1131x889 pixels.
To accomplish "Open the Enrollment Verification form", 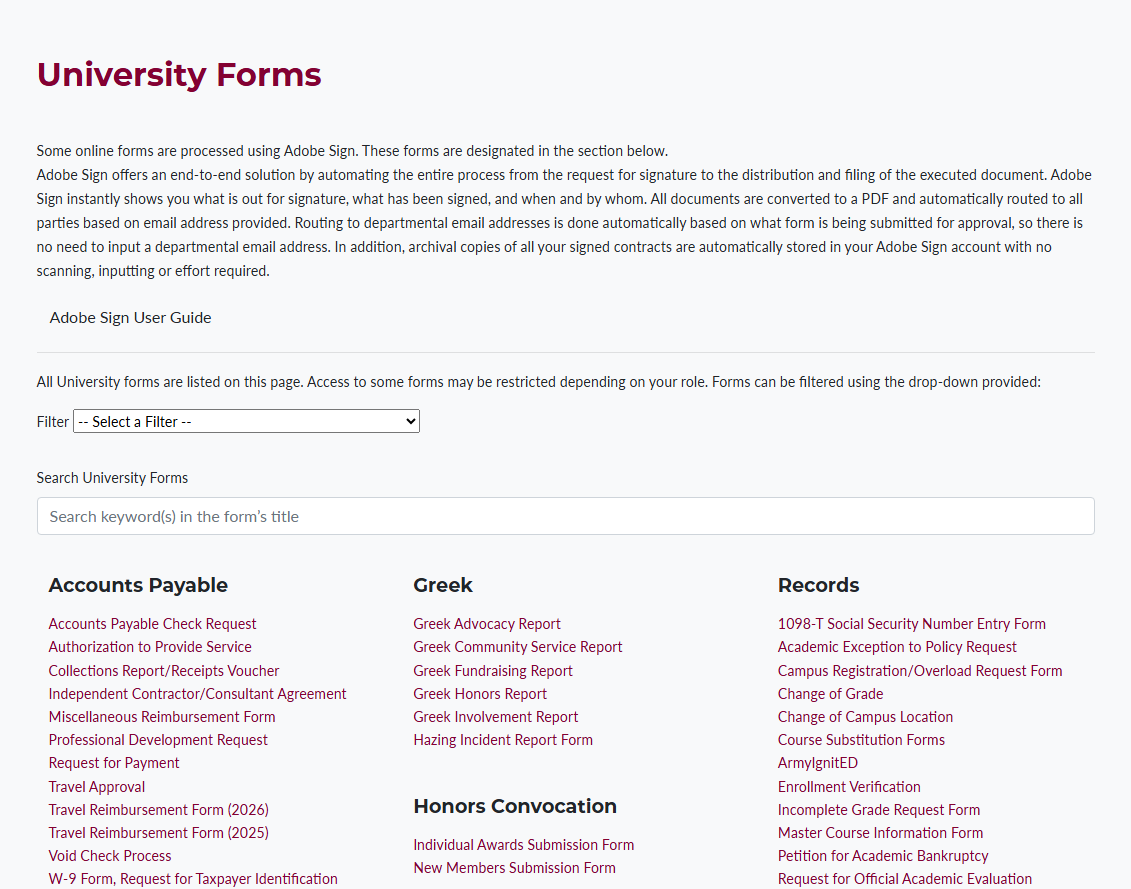I will (x=849, y=786).
